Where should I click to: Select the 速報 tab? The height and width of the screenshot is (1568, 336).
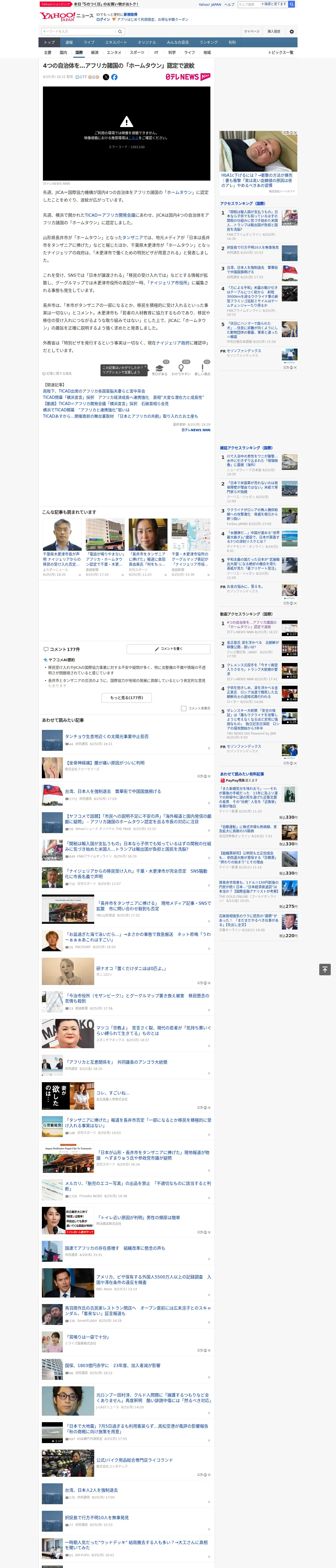click(x=69, y=43)
